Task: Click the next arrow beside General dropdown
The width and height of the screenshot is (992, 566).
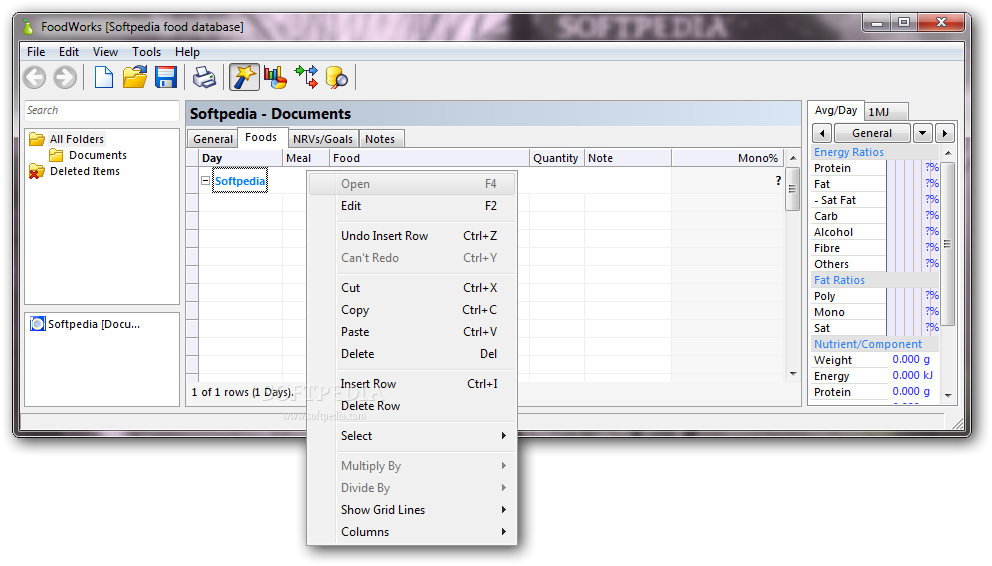Action: pos(945,133)
